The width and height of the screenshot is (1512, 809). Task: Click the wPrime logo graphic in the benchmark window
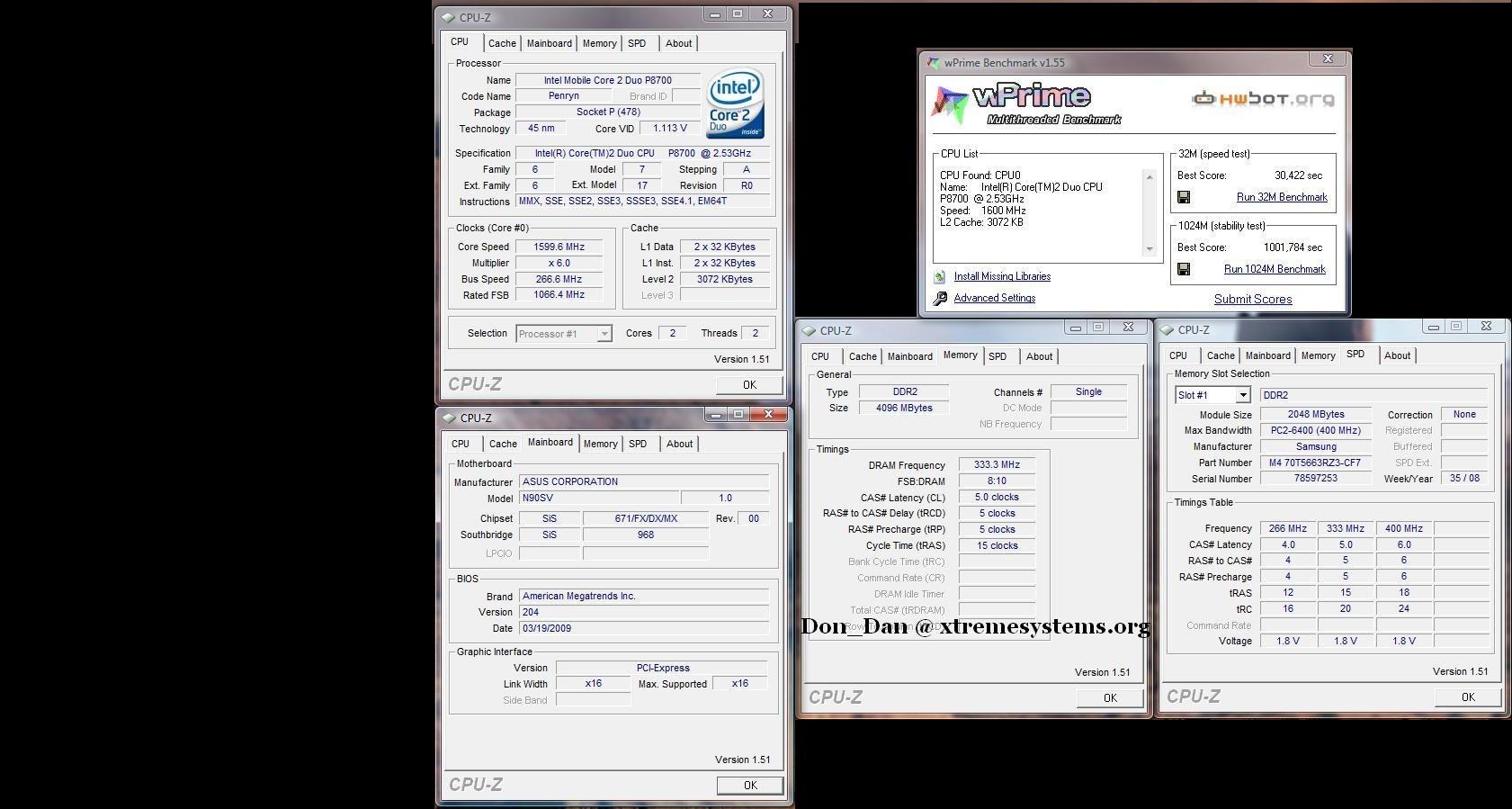click(x=1026, y=104)
